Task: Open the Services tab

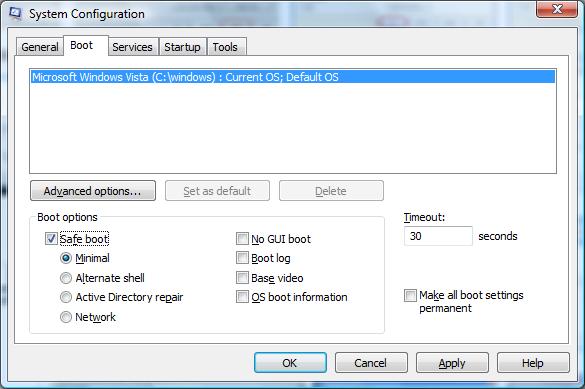Action: click(132, 47)
